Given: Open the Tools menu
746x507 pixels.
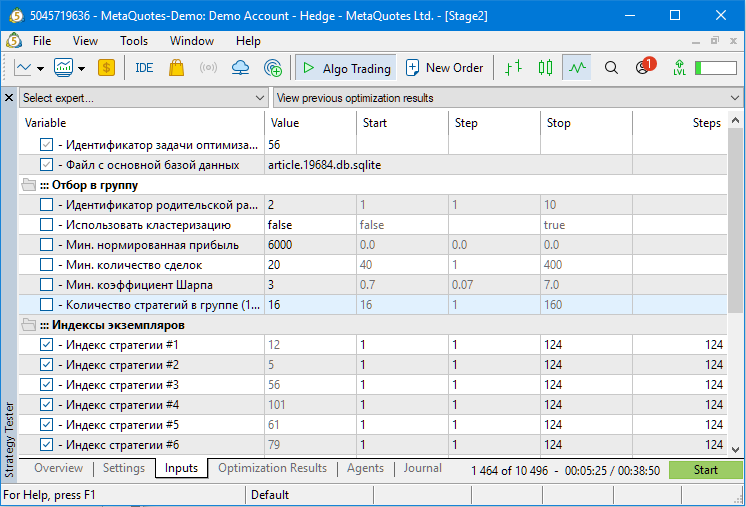Looking at the screenshot, I should click(x=134, y=41).
